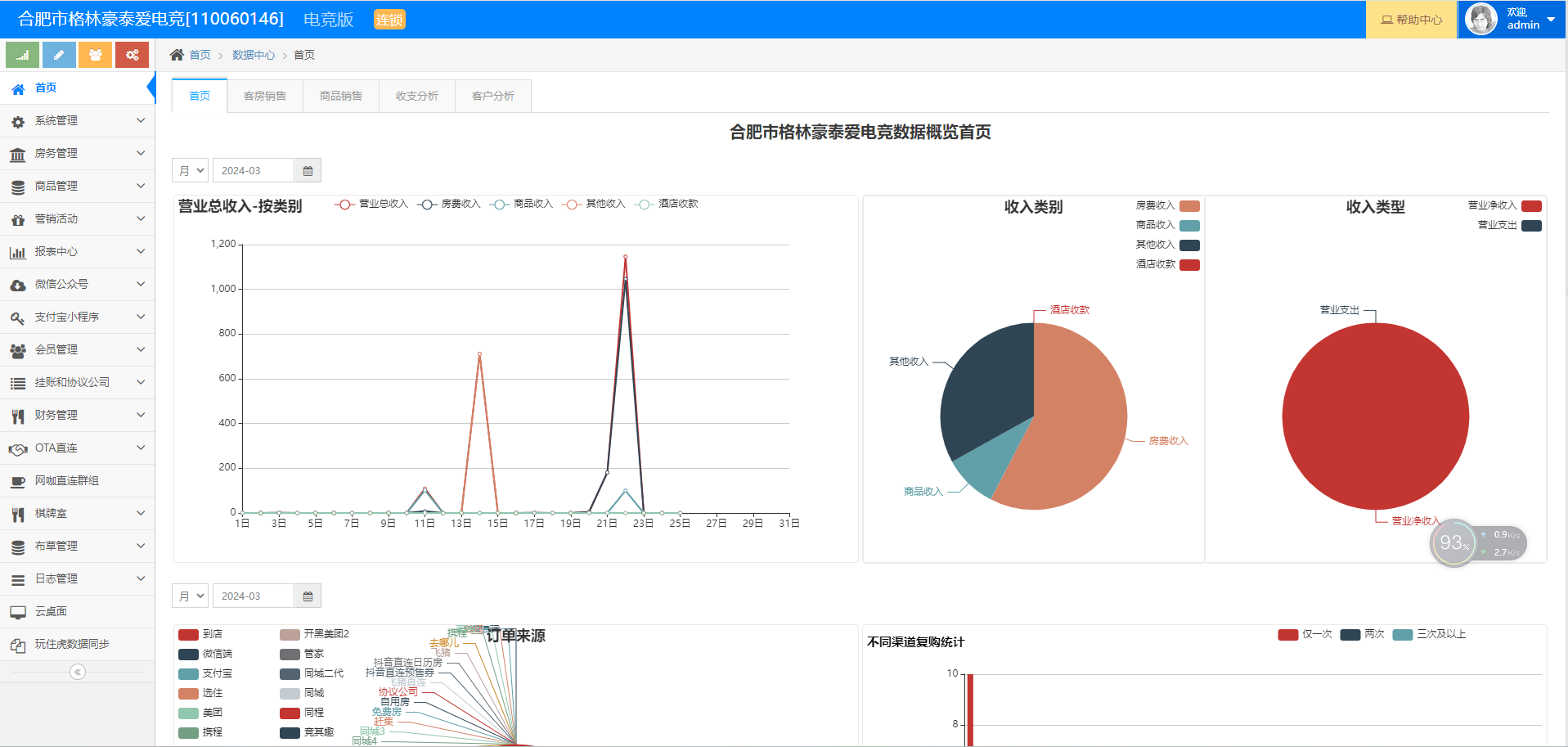Image resolution: width=1568 pixels, height=747 pixels.
Task: Click the 系统管理 gear icon
Action: 18,121
